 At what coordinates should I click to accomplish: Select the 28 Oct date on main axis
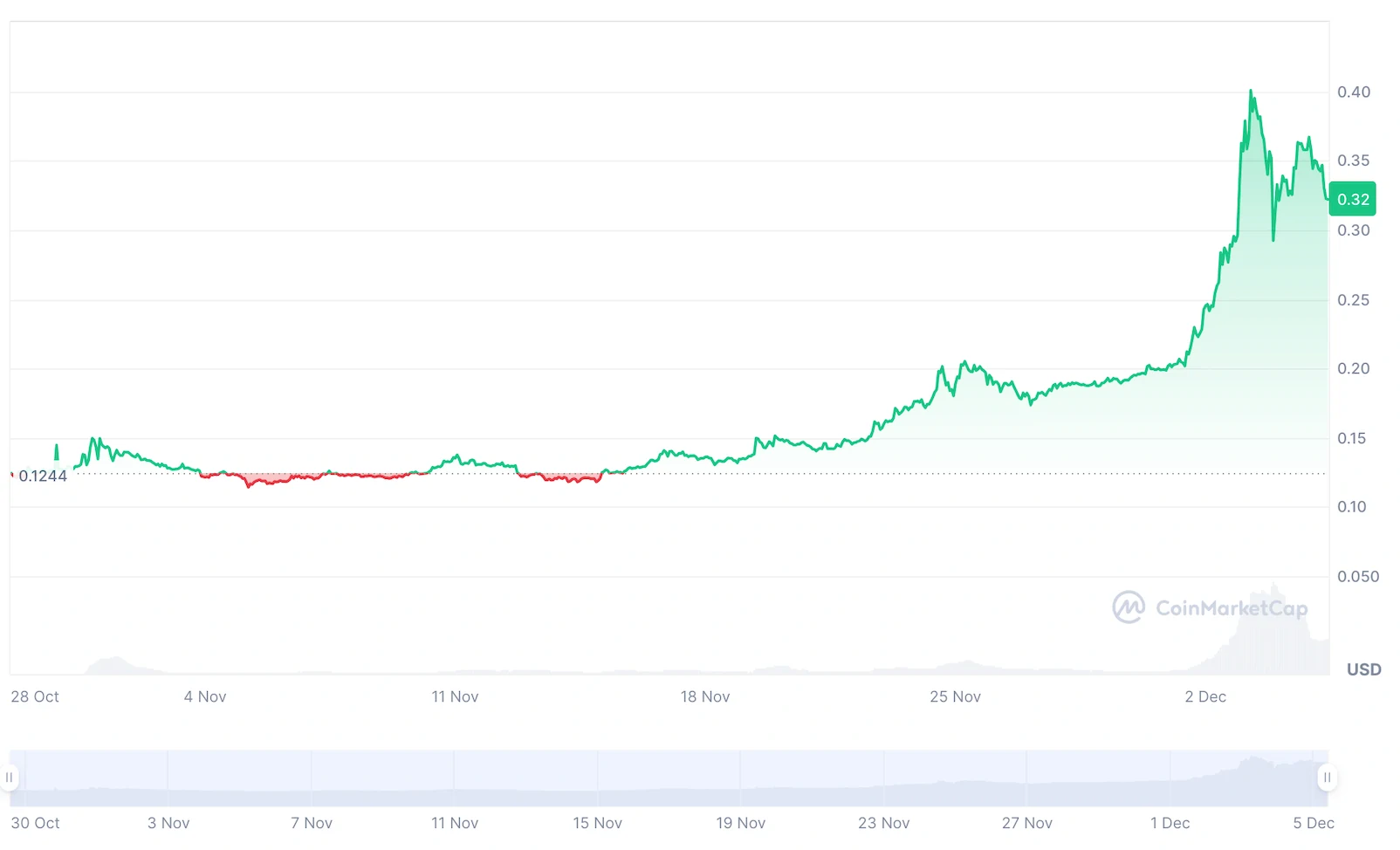(x=35, y=696)
